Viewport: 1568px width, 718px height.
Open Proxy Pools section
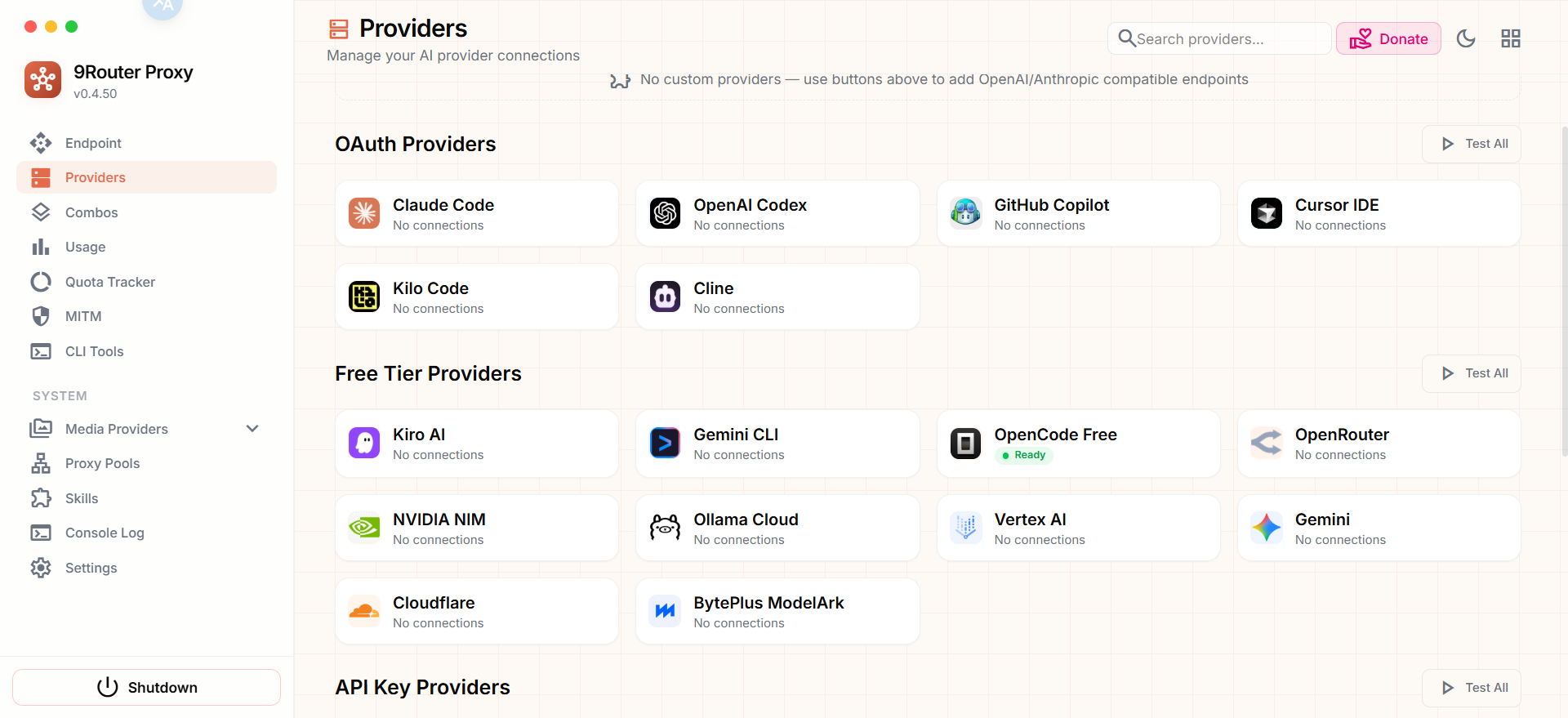coord(147,463)
